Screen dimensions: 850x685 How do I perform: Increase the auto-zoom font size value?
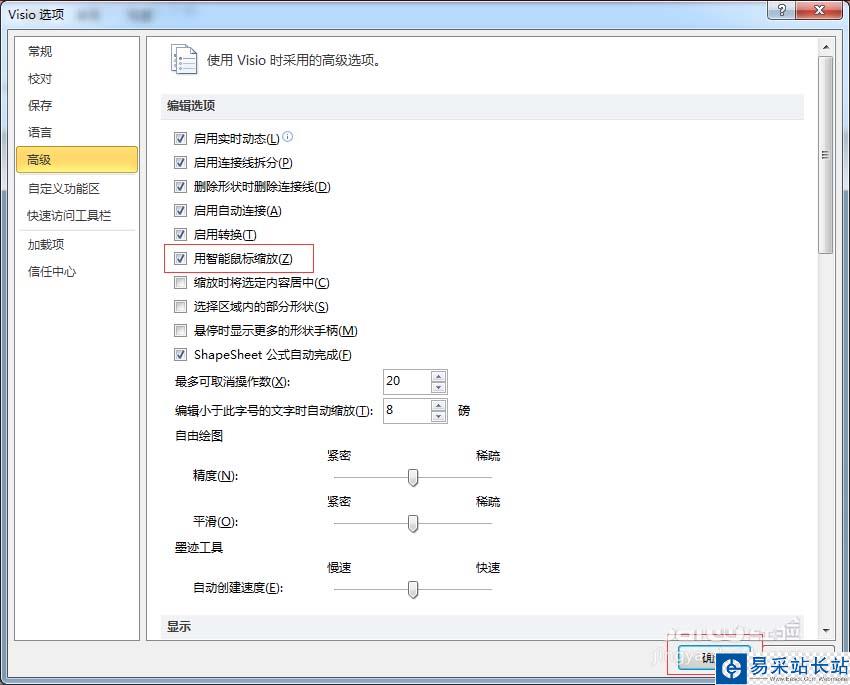pyautogui.click(x=439, y=405)
